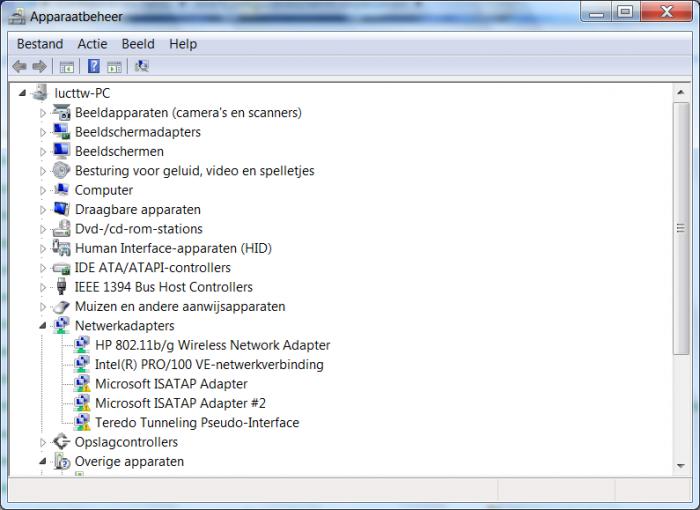Viewport: 700px width, 510px height.
Task: Select the Computer category label
Action: coord(104,190)
